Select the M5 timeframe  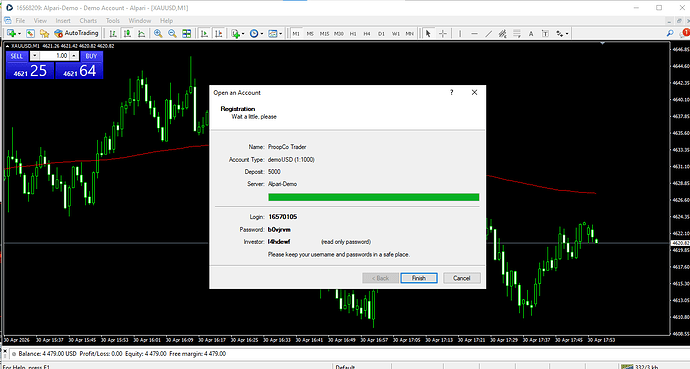[x=310, y=33]
